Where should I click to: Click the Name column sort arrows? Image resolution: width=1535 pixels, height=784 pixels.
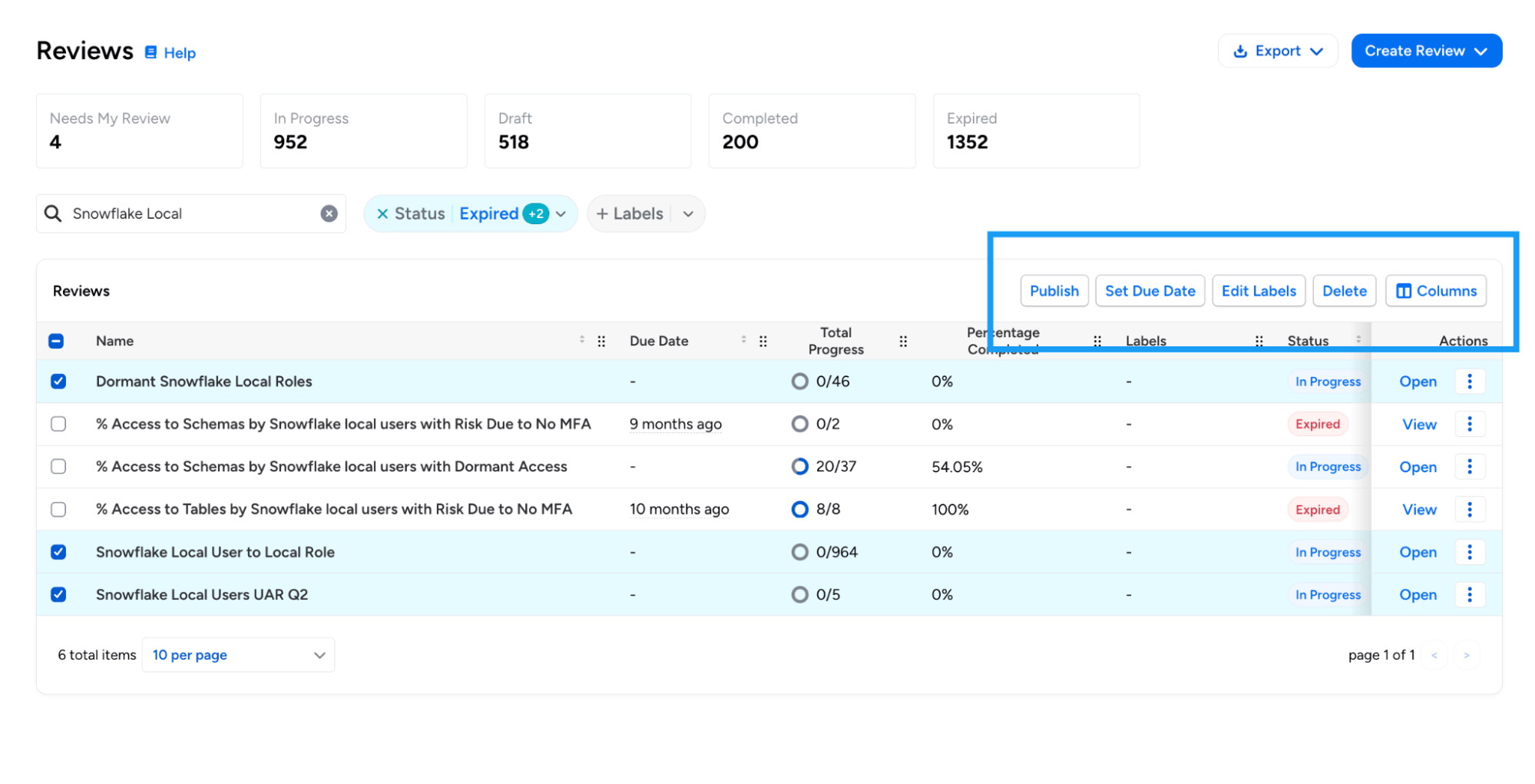pos(581,339)
